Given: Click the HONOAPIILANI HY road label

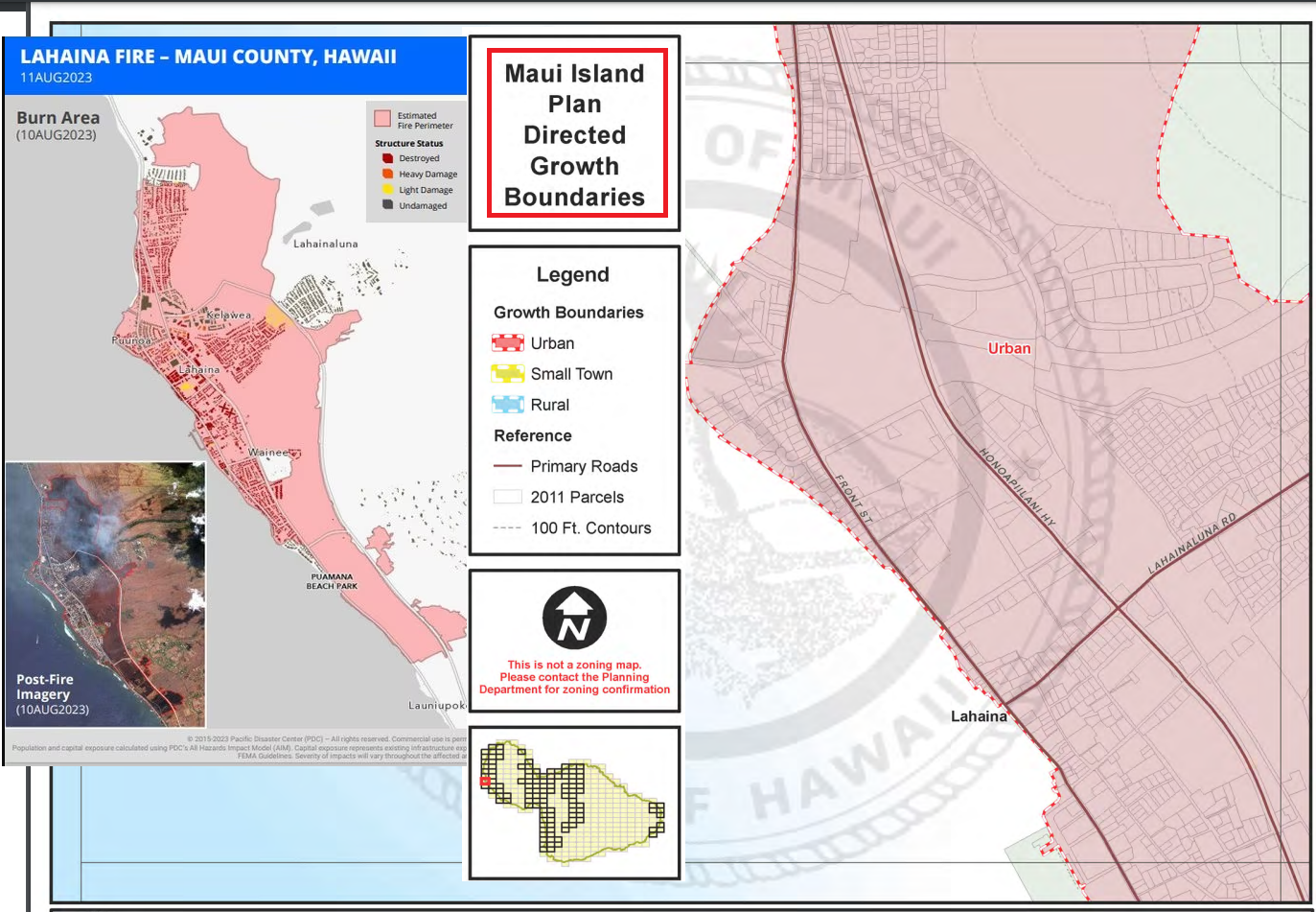Looking at the screenshot, I should 1017,486.
